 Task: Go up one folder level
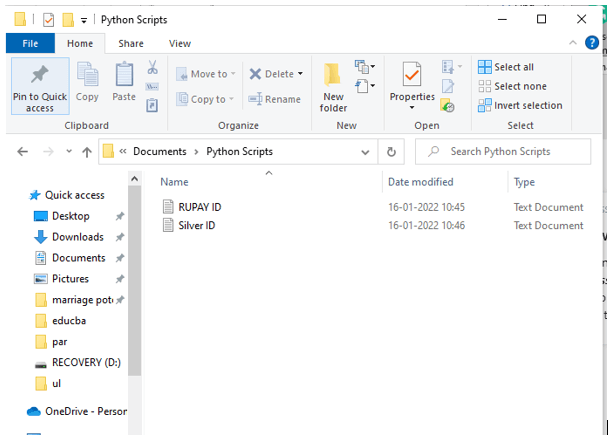[x=87, y=152]
